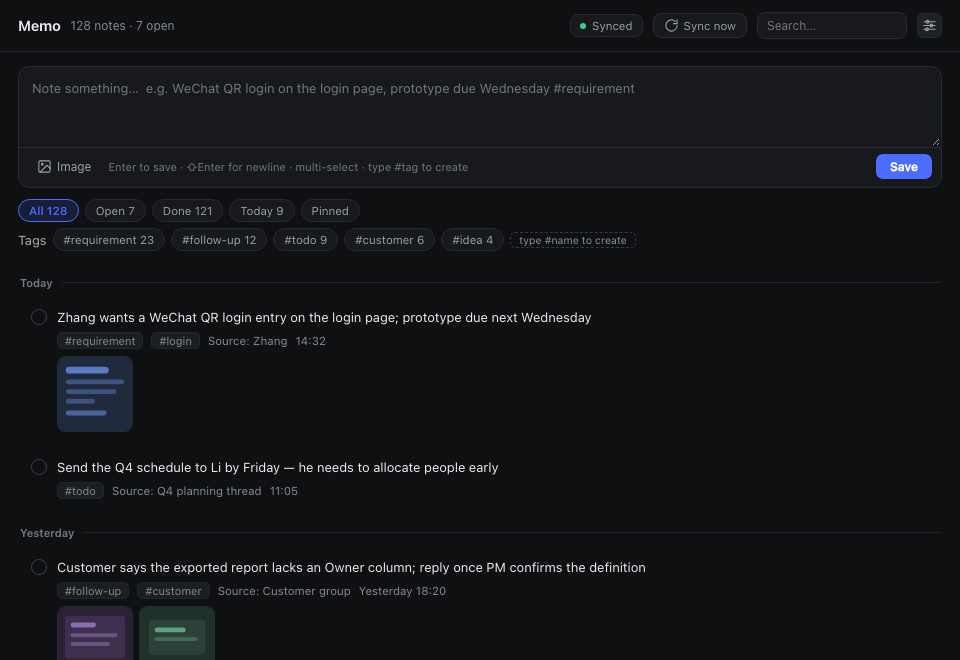Select the All 128 filter
960x660 pixels.
coord(48,211)
